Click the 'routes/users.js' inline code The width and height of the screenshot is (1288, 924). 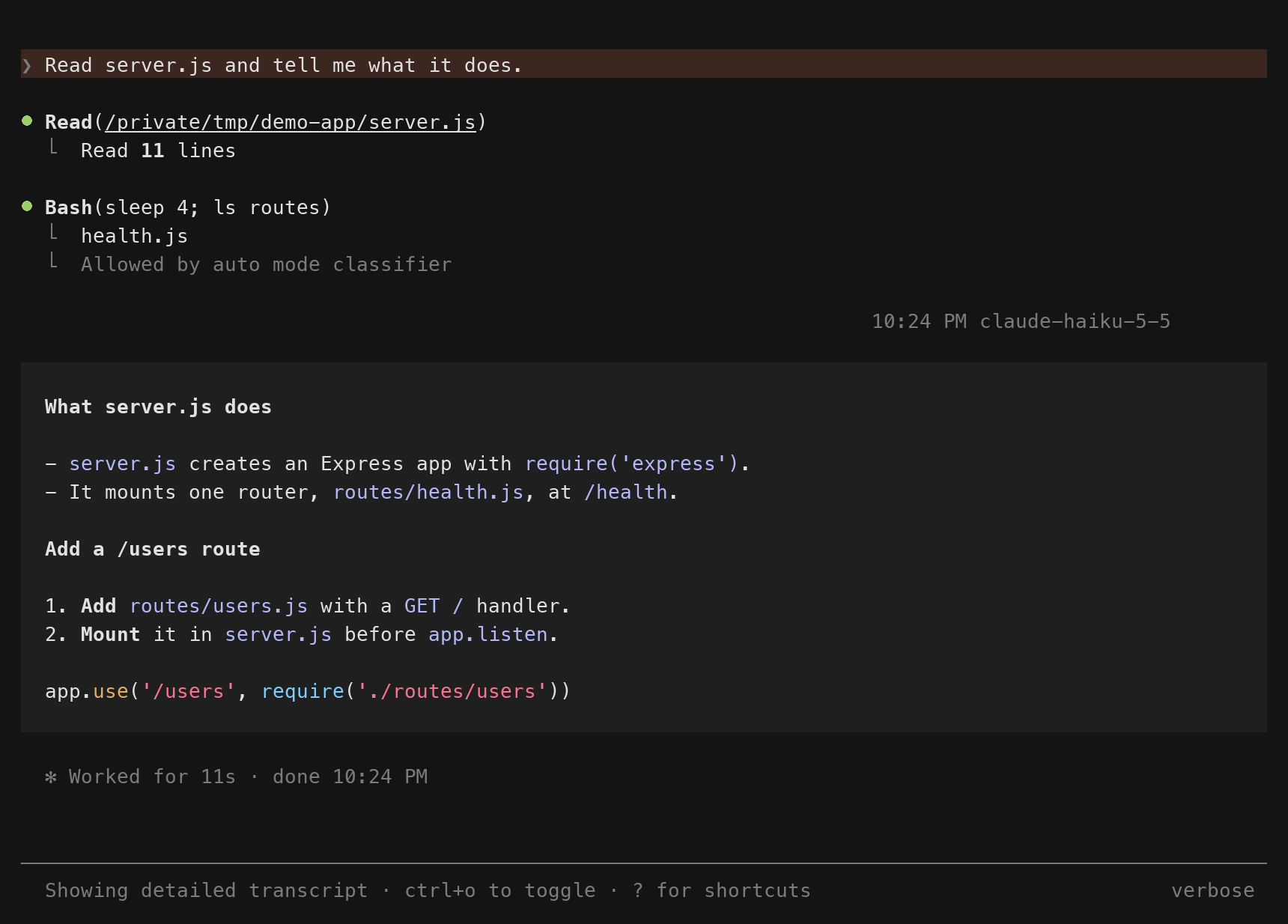coord(219,606)
